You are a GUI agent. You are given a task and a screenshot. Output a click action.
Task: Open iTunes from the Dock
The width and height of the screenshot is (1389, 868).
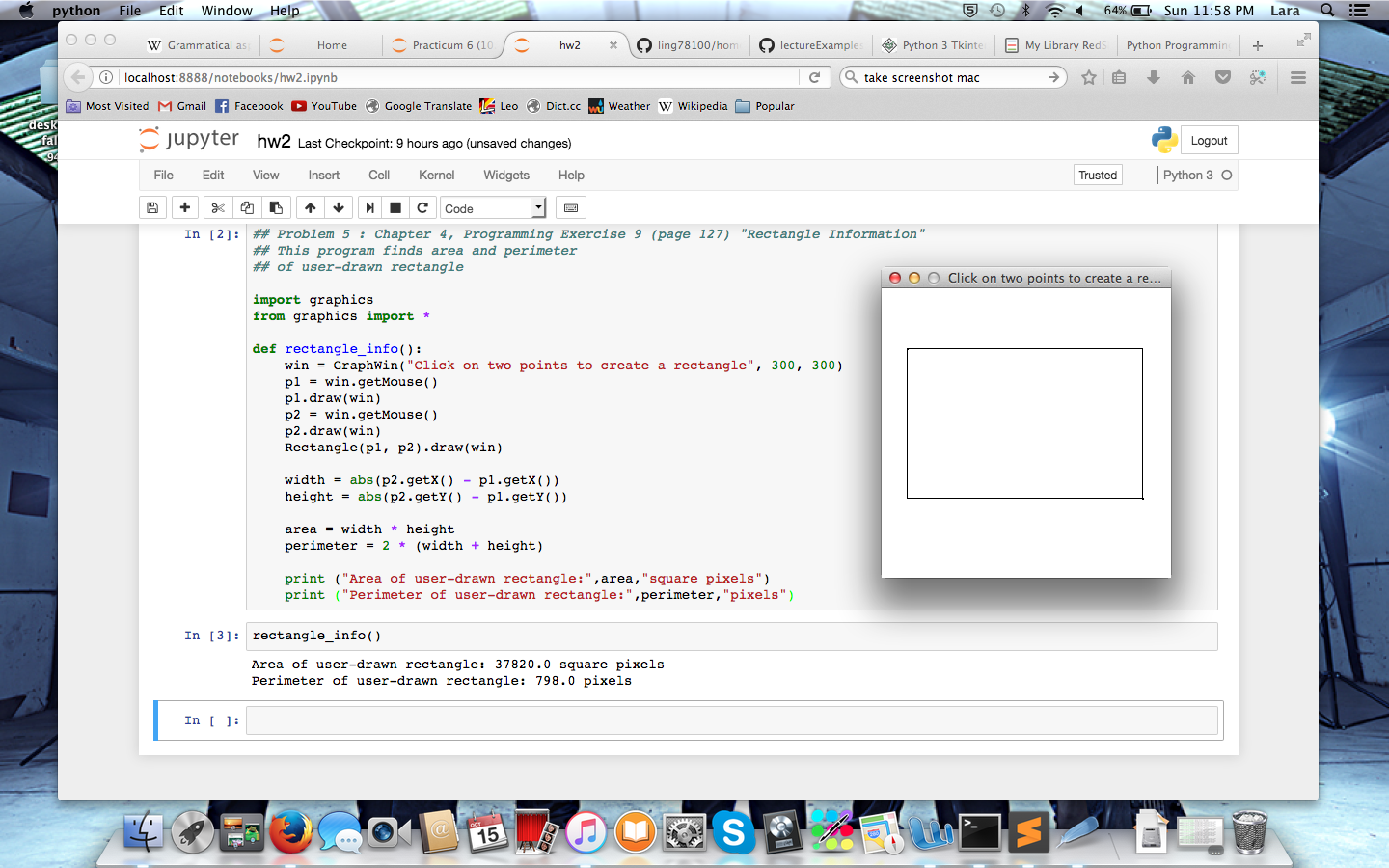click(x=586, y=831)
